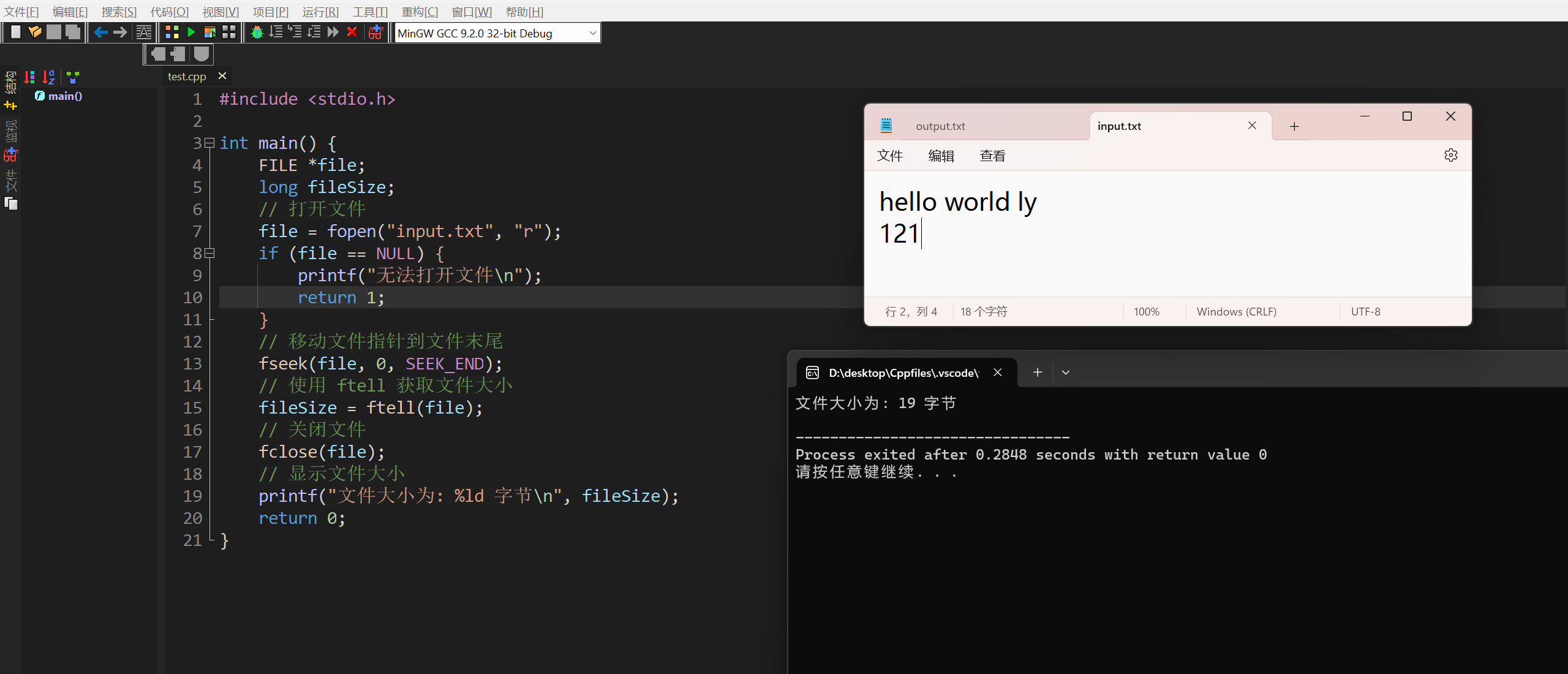1568x674 pixels.
Task: Click Notepad 100% zoom status entry
Action: tap(1147, 312)
